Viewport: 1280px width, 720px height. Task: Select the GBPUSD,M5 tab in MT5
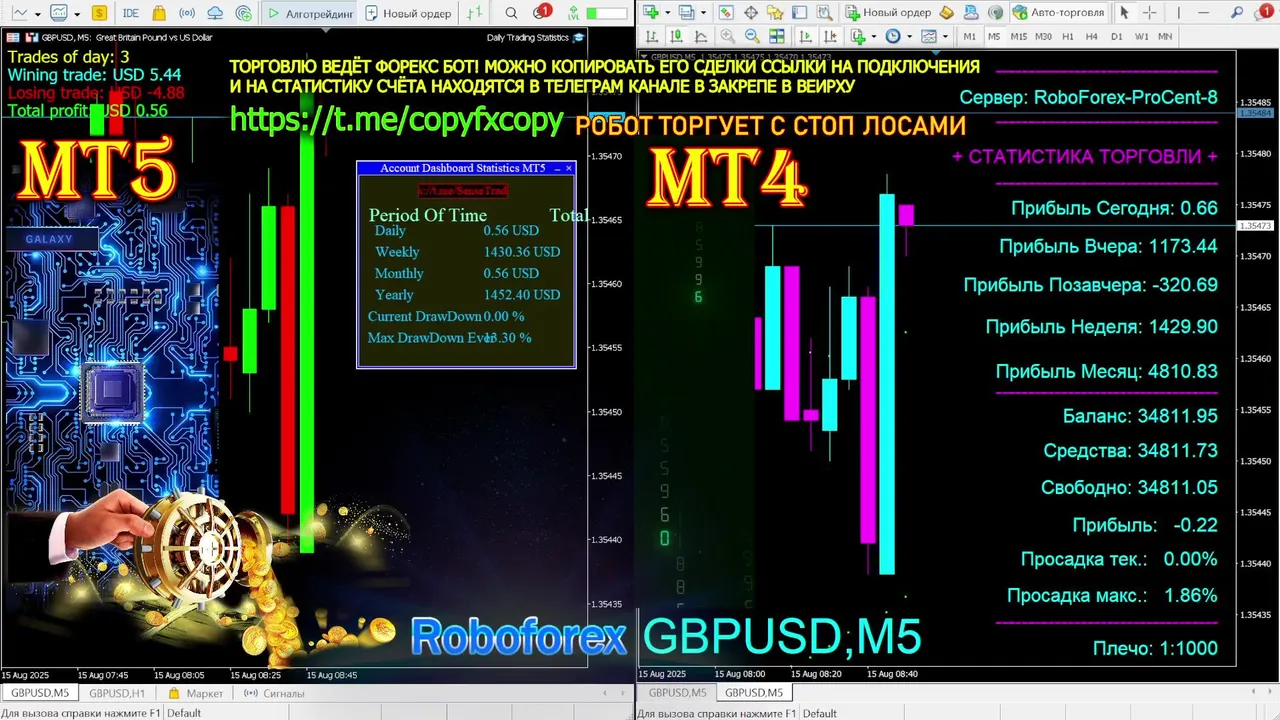coord(39,693)
